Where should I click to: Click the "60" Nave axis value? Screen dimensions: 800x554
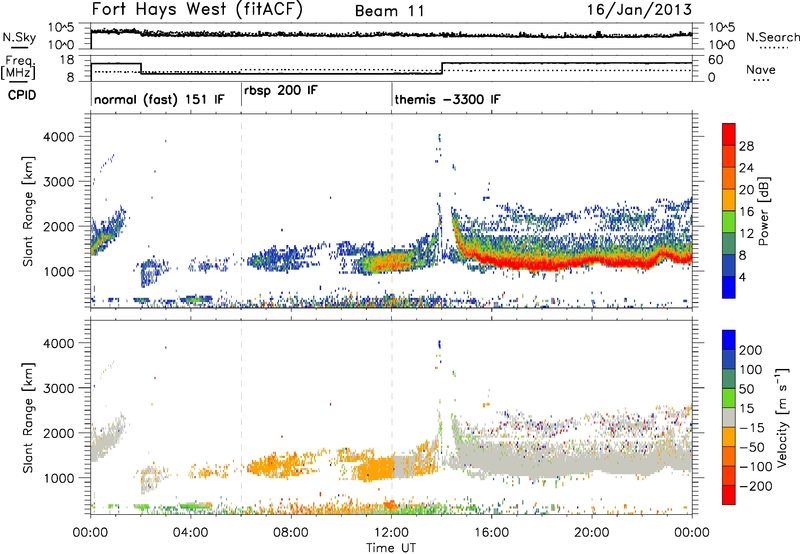716,60
